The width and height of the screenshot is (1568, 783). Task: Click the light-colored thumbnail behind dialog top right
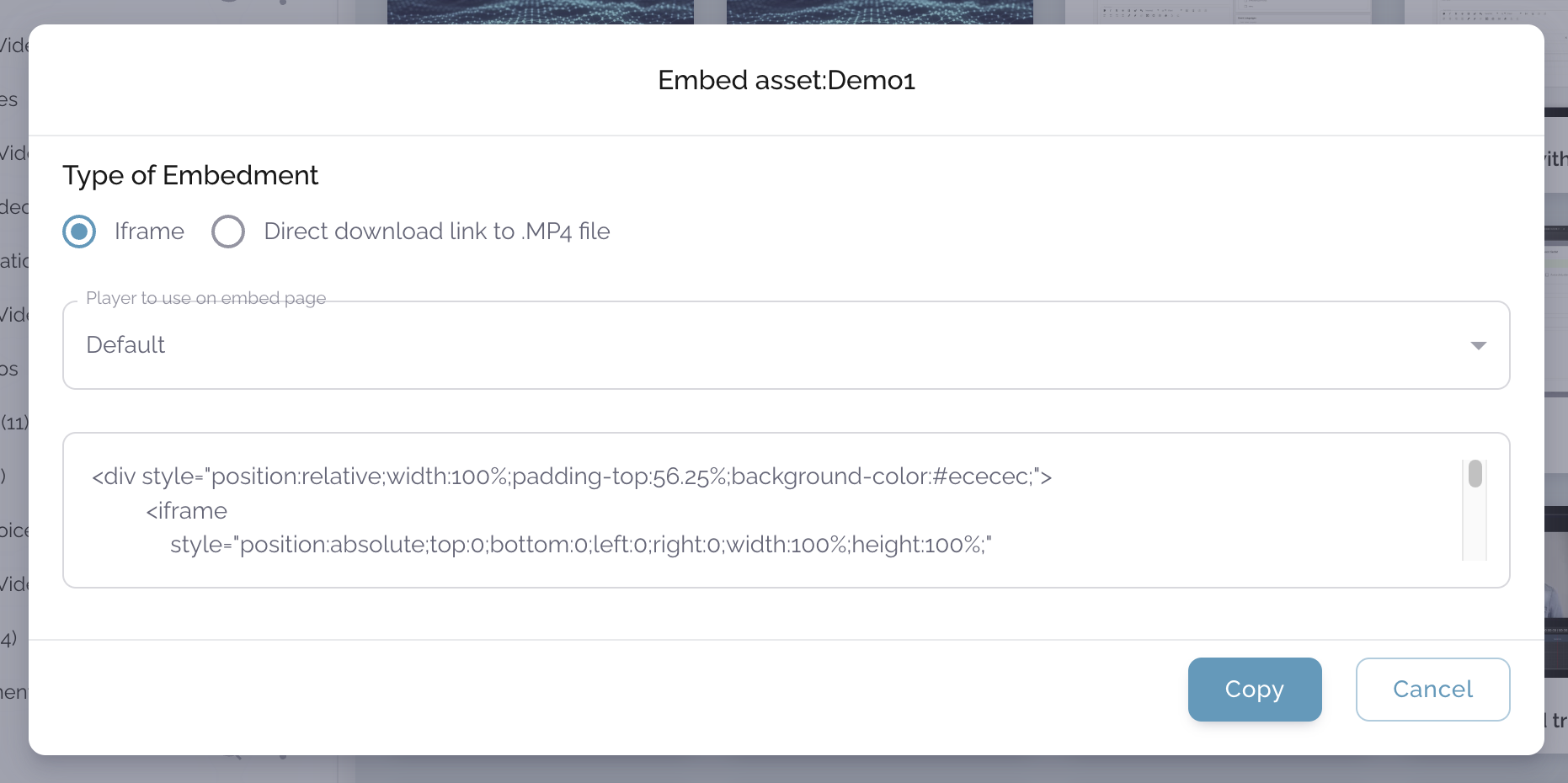tap(1218, 11)
